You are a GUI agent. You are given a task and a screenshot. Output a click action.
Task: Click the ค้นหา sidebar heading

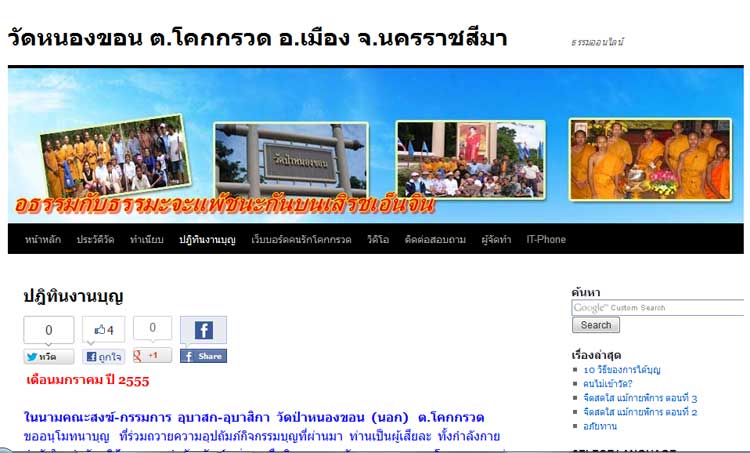585,292
